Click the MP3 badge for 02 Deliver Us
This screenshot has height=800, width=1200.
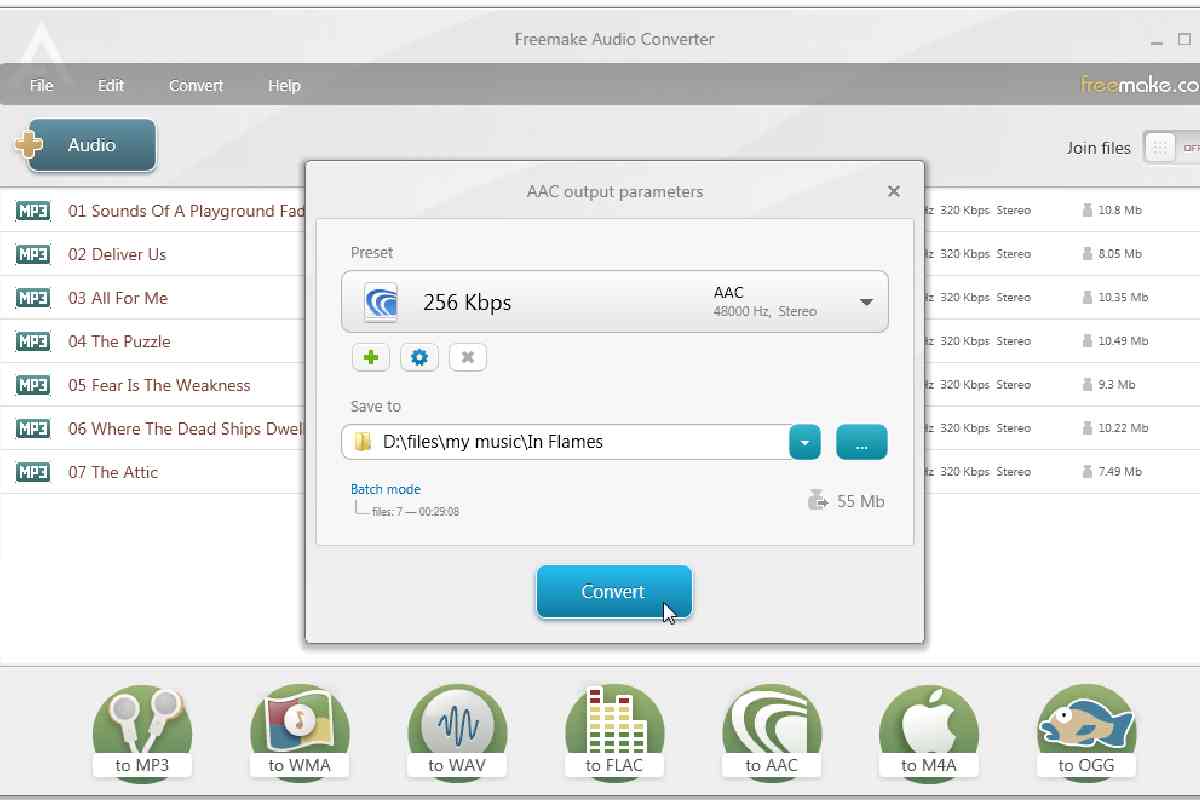pyautogui.click(x=33, y=254)
